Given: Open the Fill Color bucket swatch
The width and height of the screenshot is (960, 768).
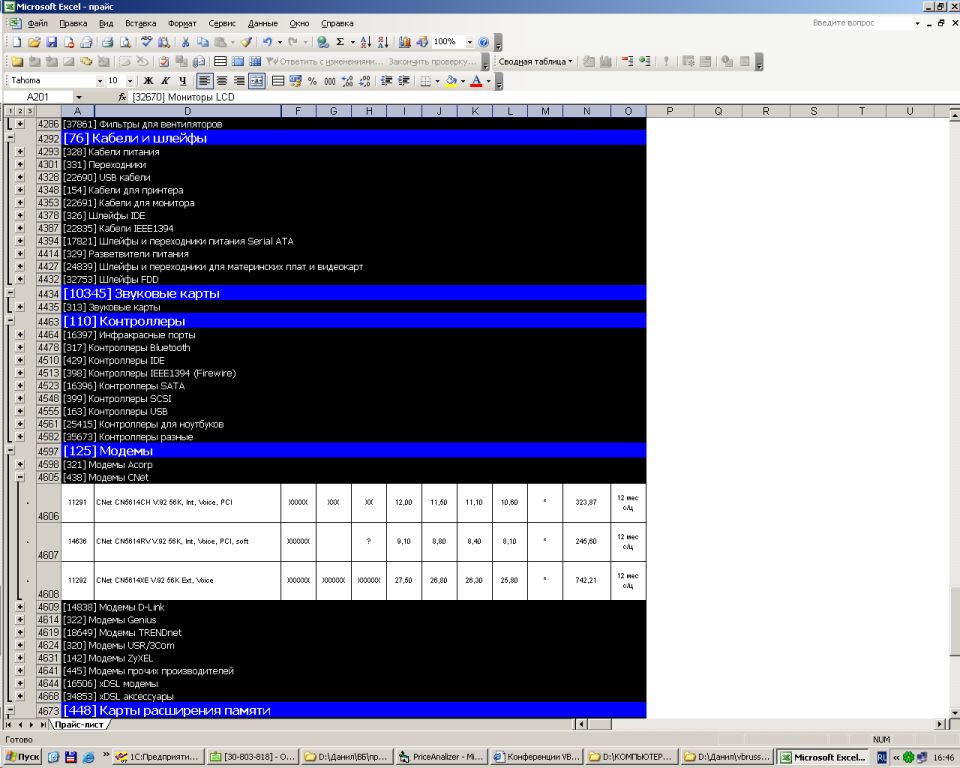Looking at the screenshot, I should tap(451, 81).
